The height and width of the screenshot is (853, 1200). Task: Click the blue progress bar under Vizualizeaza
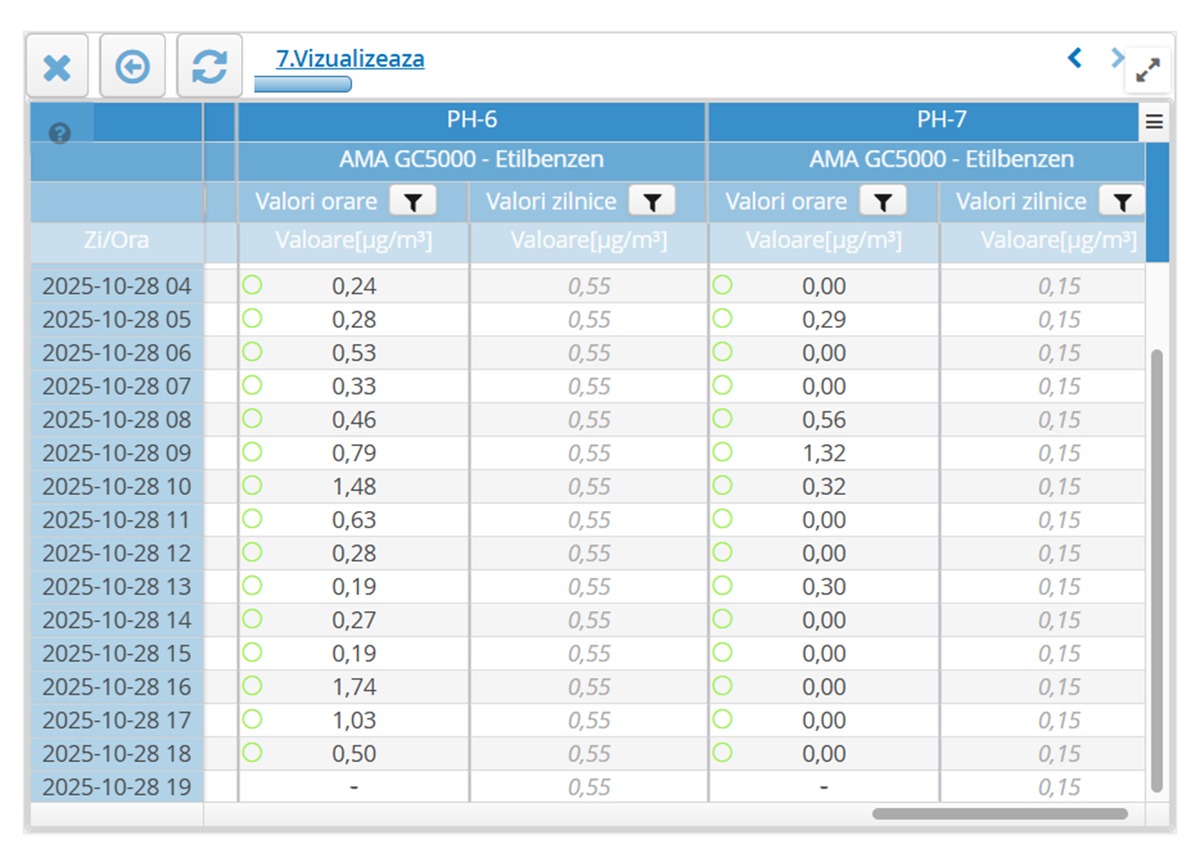click(x=303, y=85)
